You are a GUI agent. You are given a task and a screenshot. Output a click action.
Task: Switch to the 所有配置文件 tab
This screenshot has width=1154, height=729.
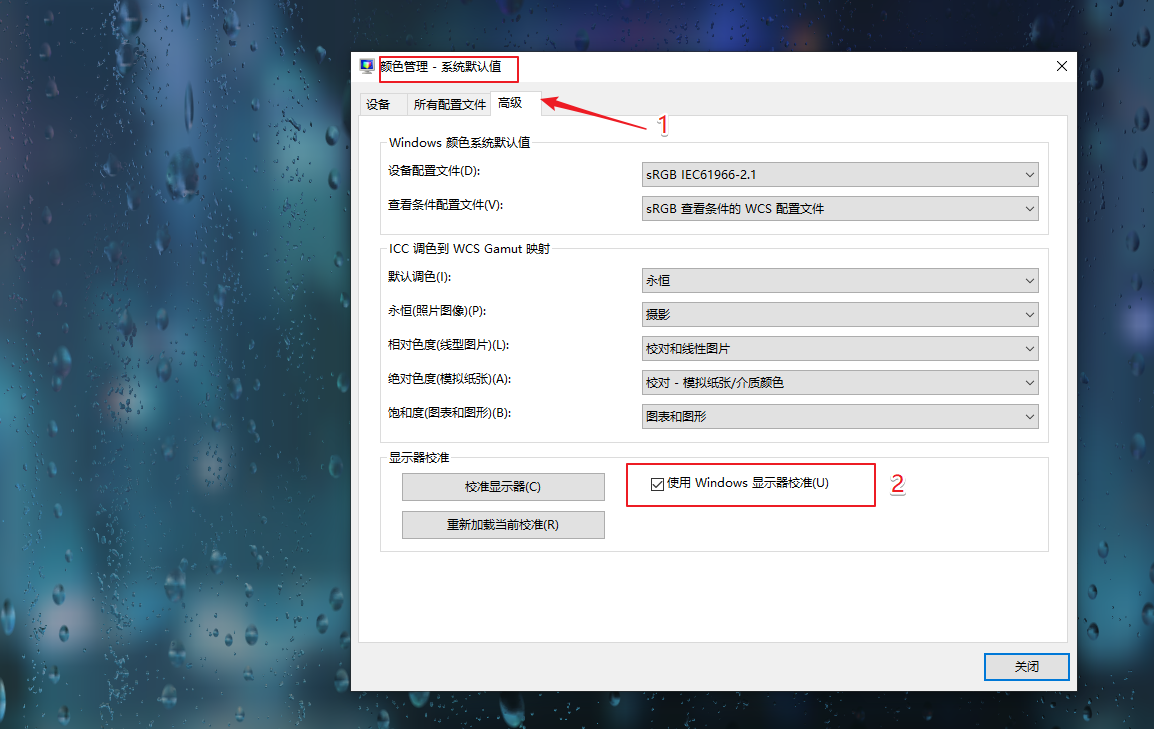click(x=448, y=103)
